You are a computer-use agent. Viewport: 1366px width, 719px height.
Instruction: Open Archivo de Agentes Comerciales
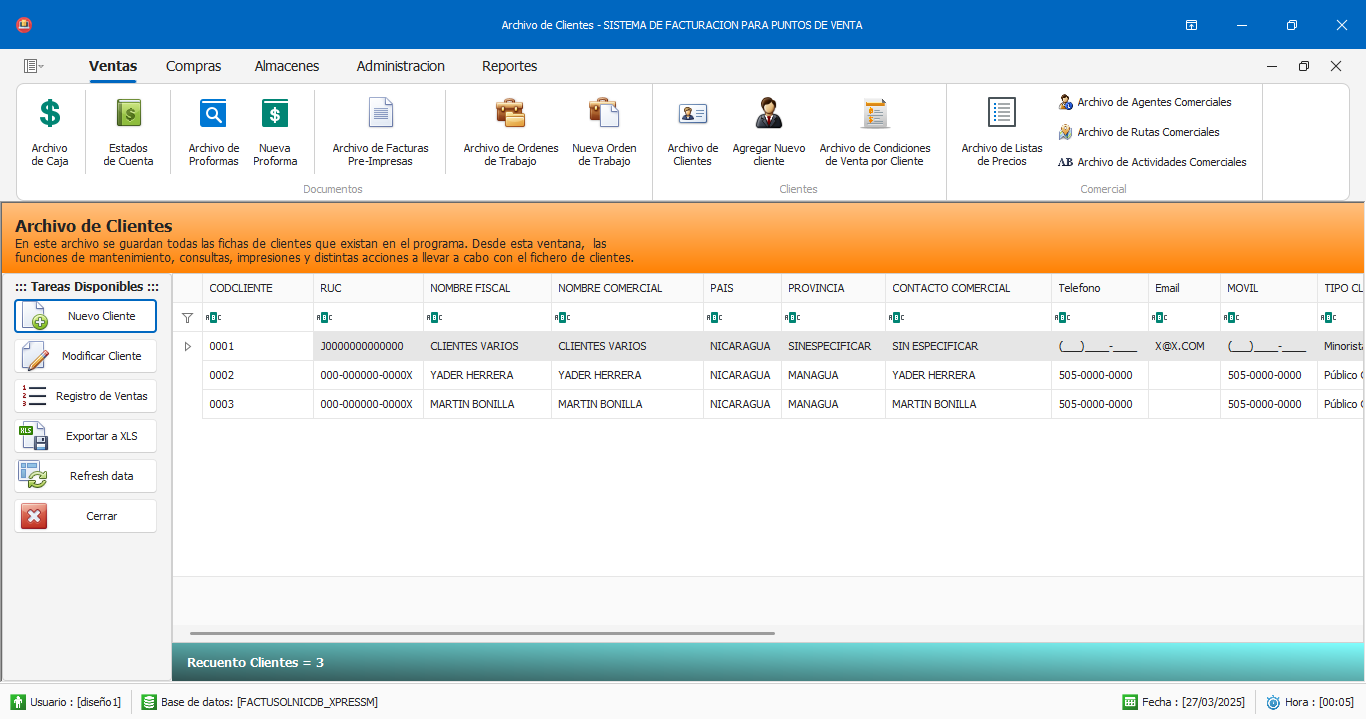click(1145, 102)
